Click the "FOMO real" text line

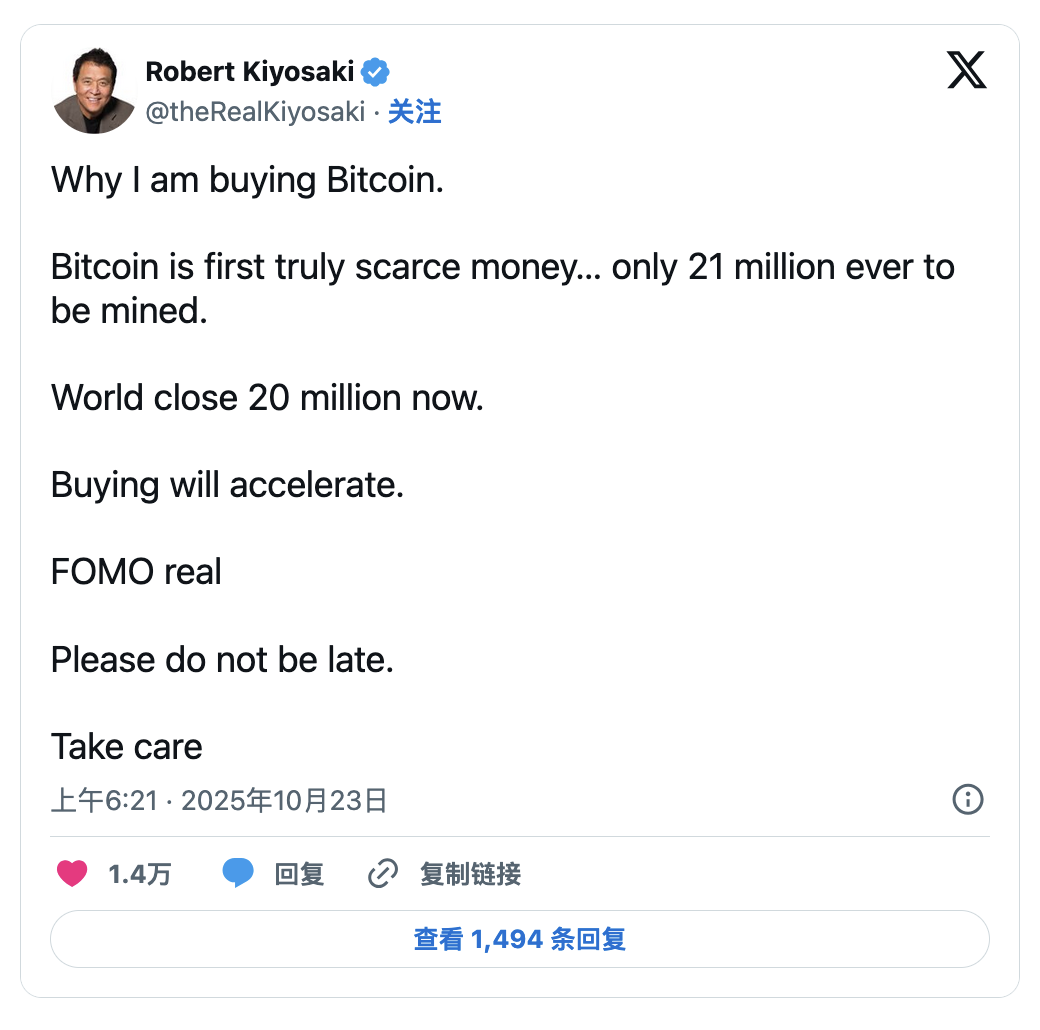point(136,572)
